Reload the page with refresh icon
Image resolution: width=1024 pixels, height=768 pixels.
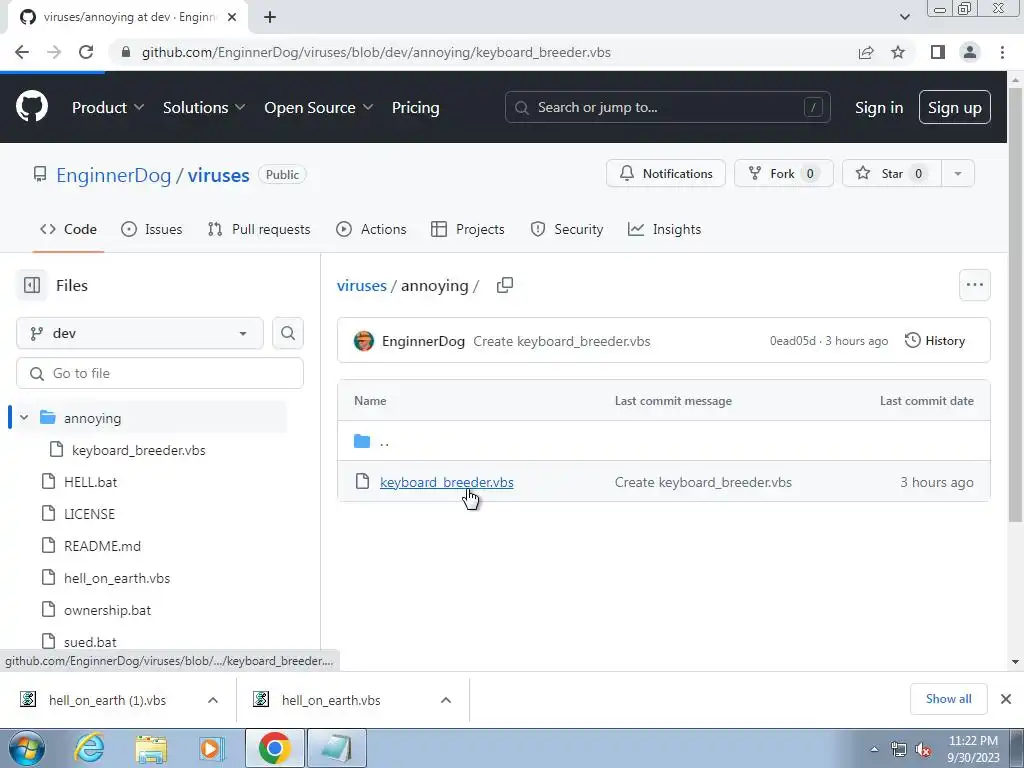pos(86,52)
